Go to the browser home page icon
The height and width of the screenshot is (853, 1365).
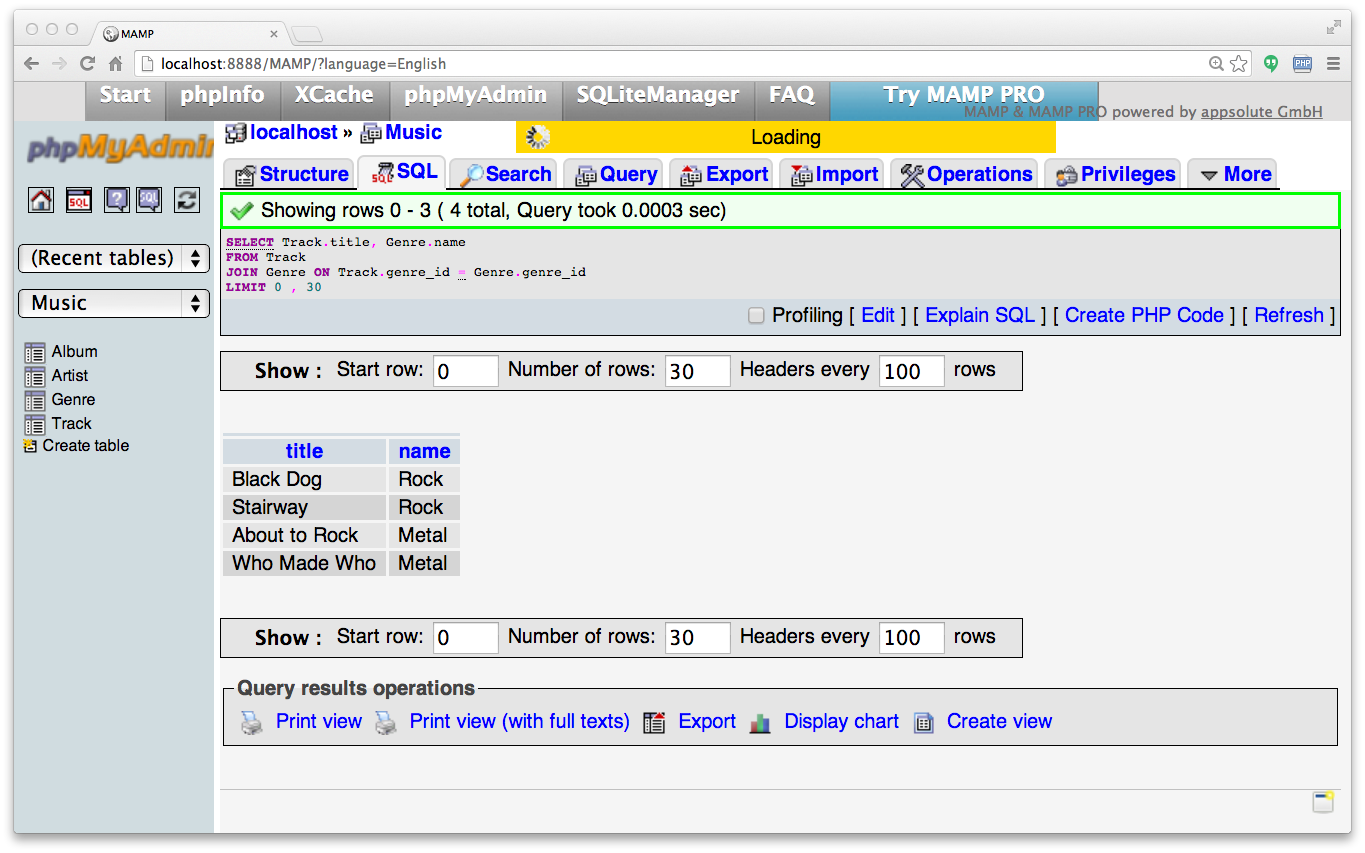tap(116, 64)
